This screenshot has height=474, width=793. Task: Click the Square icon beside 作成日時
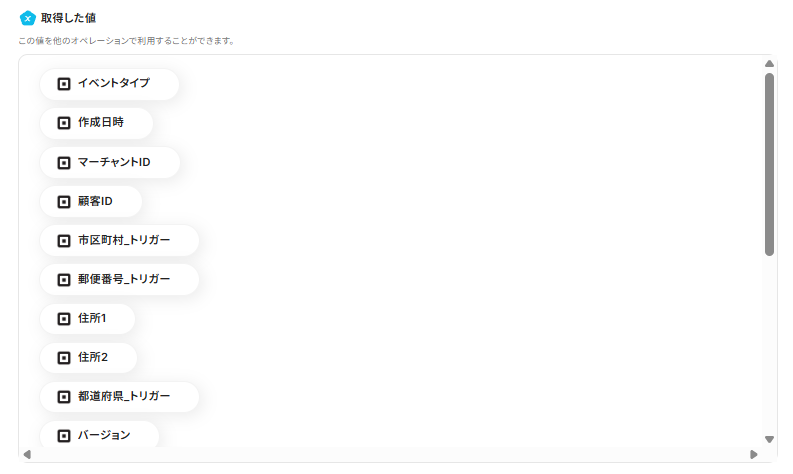[x=64, y=123]
